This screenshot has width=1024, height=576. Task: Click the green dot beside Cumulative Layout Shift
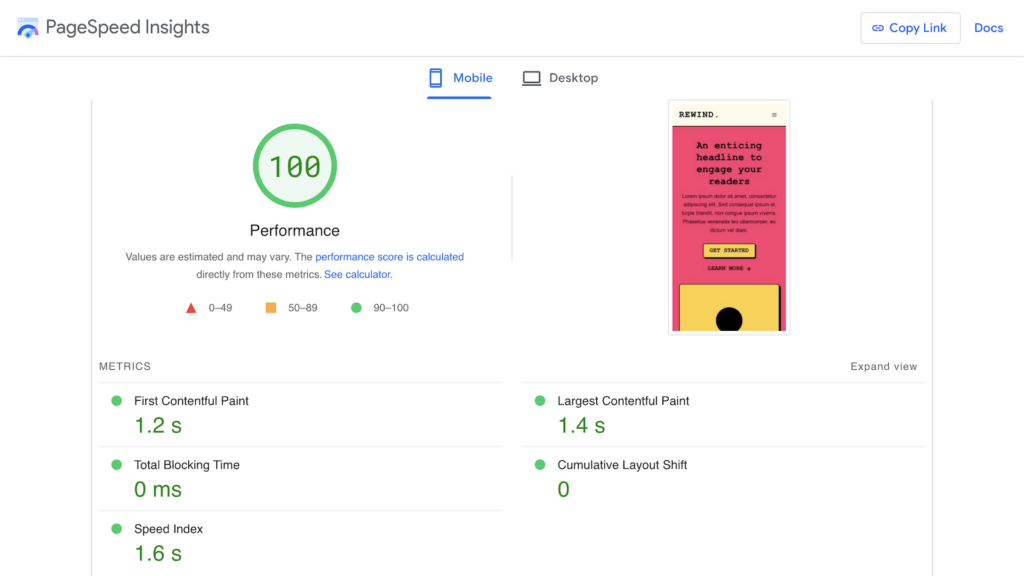540,464
